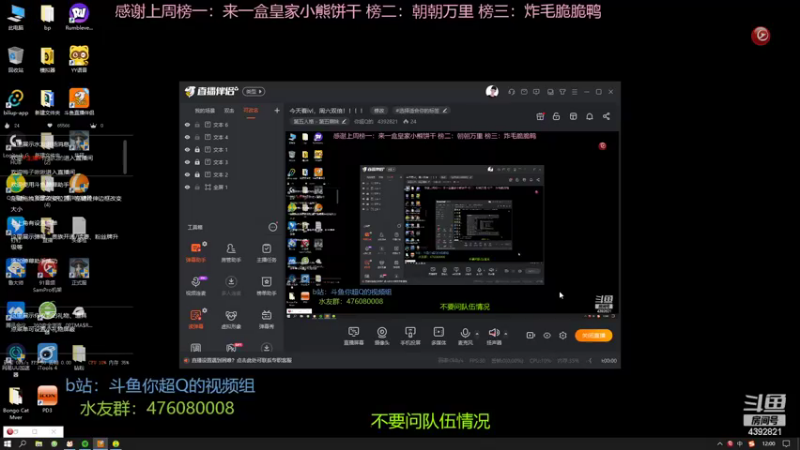Click the unlock padlock icon above the preview
The height and width of the screenshot is (450, 800).
[x=556, y=116]
